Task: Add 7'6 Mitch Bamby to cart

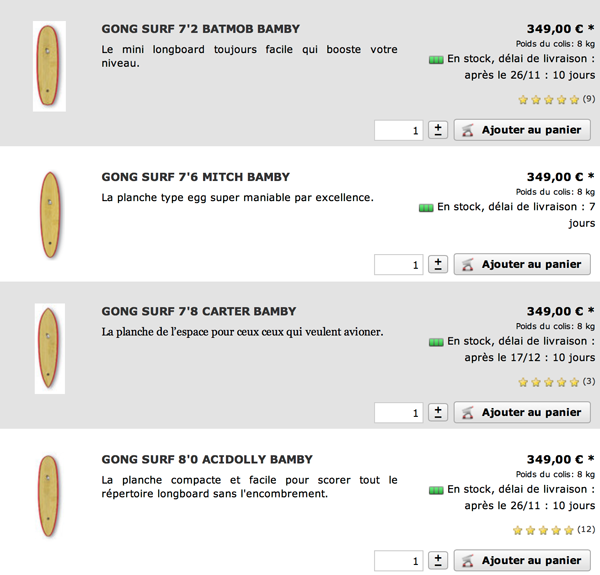Action: pos(522,264)
